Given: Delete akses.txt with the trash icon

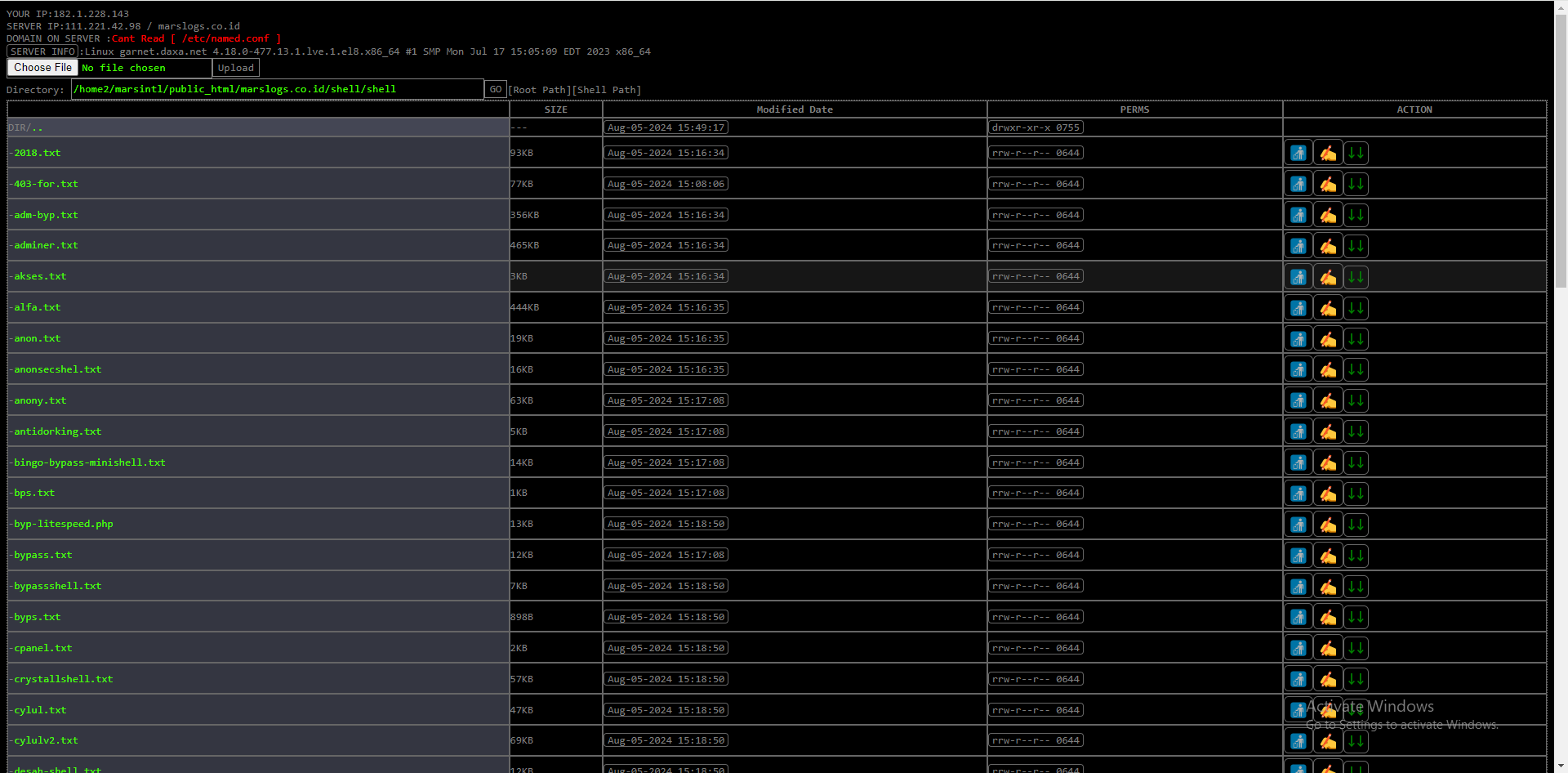Looking at the screenshot, I should click(1298, 277).
